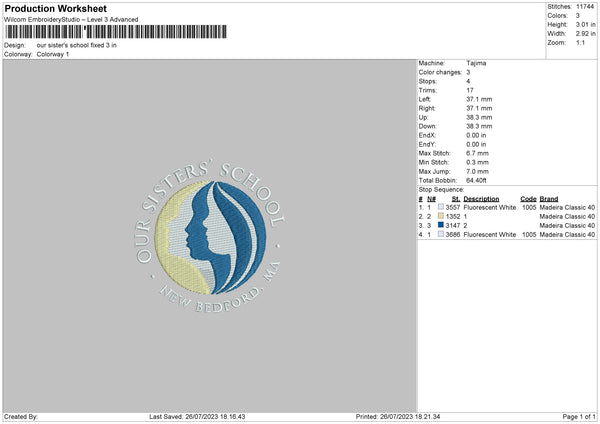
Task: Click the Zoom value '1:1'
Action: [580, 42]
